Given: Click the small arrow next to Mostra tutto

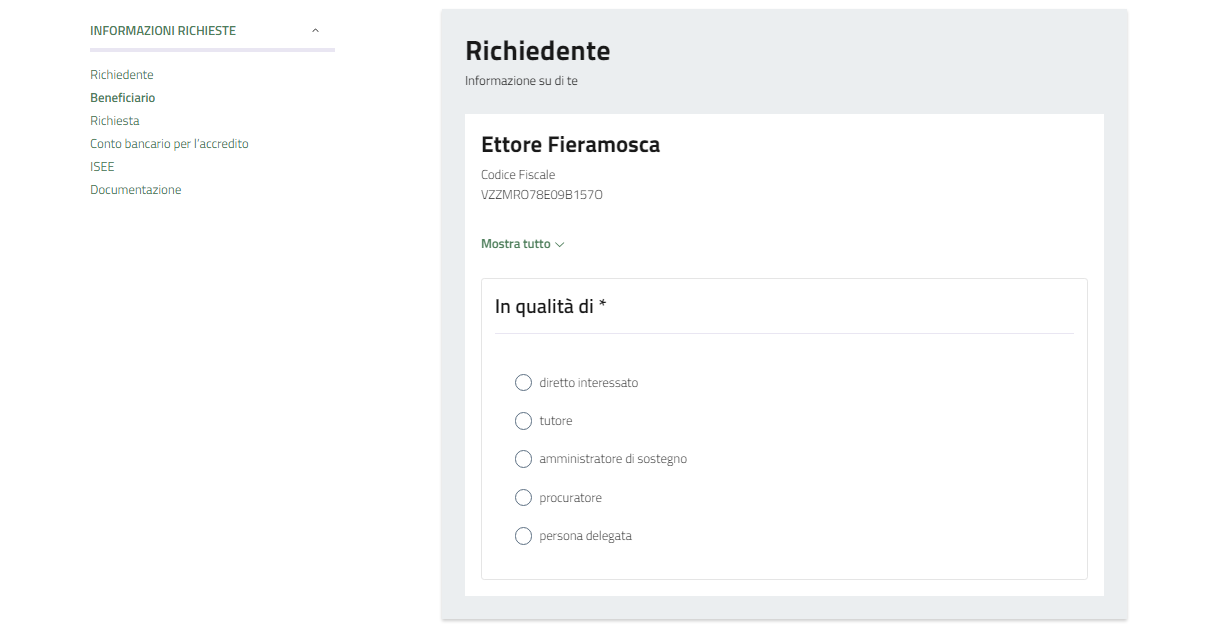Looking at the screenshot, I should click(560, 245).
